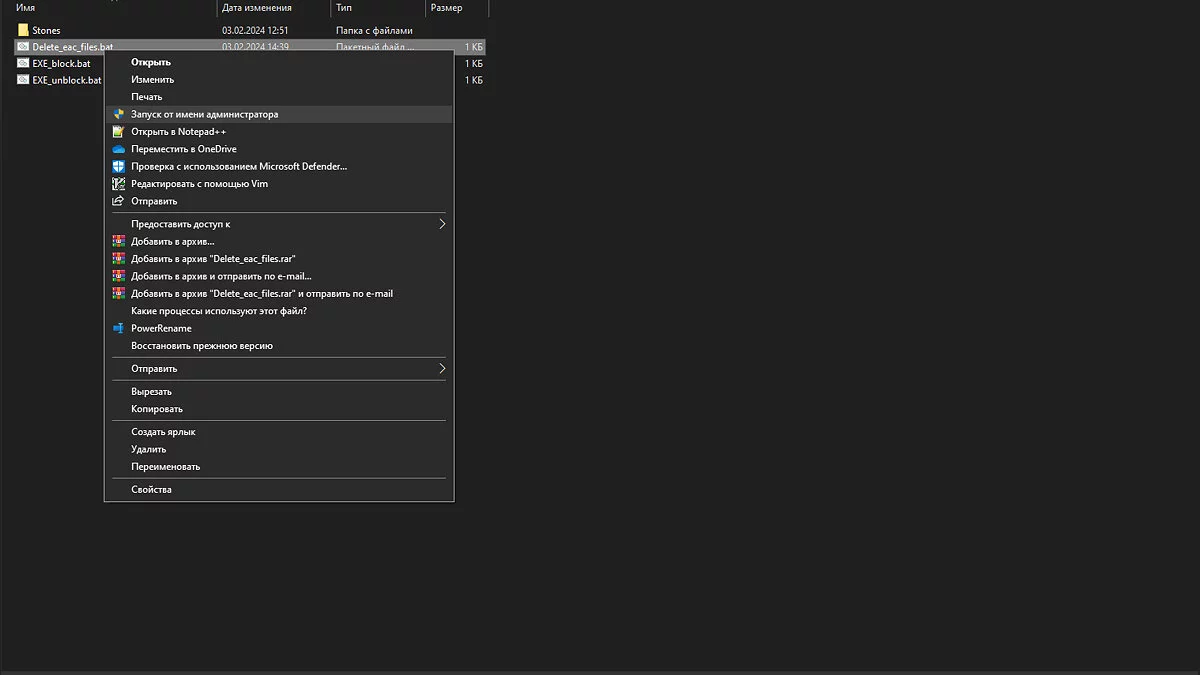The height and width of the screenshot is (675, 1200).
Task: Select the EXE_unblock.bat file
Action: point(66,80)
